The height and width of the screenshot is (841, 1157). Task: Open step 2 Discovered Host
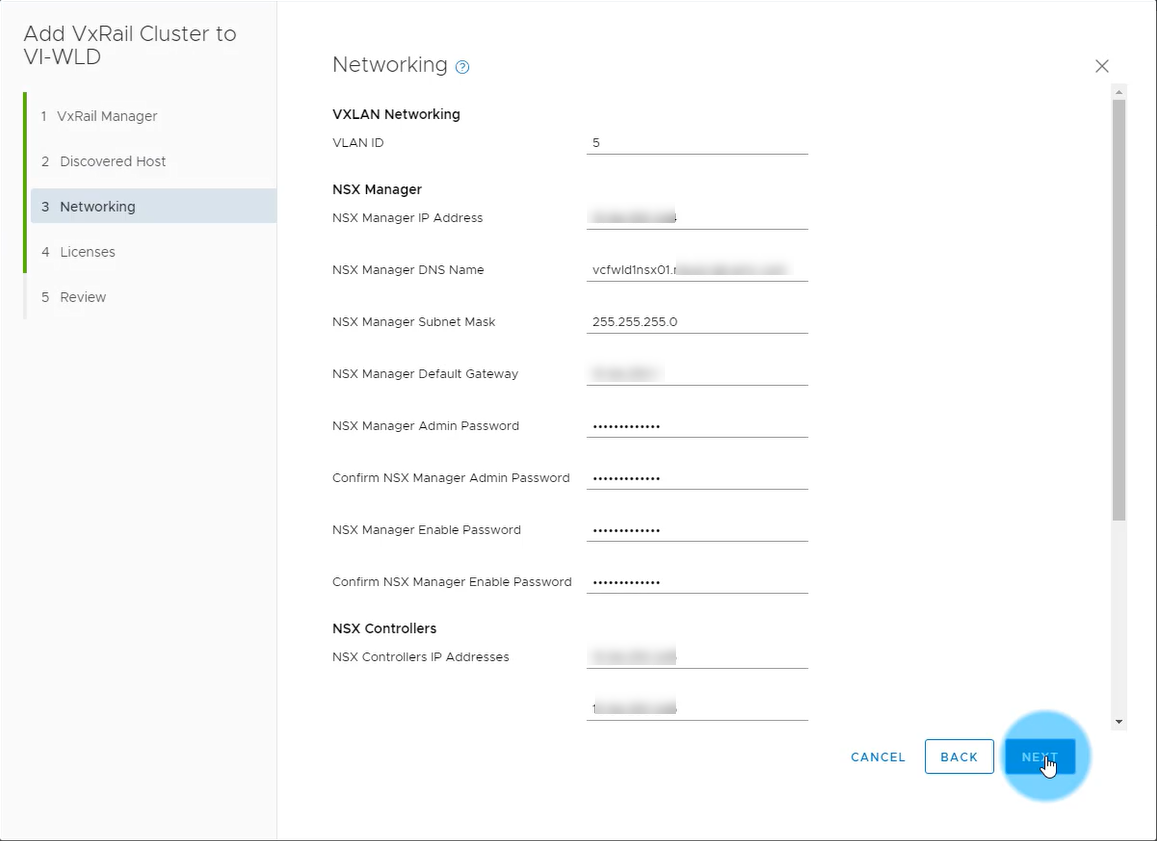[112, 161]
